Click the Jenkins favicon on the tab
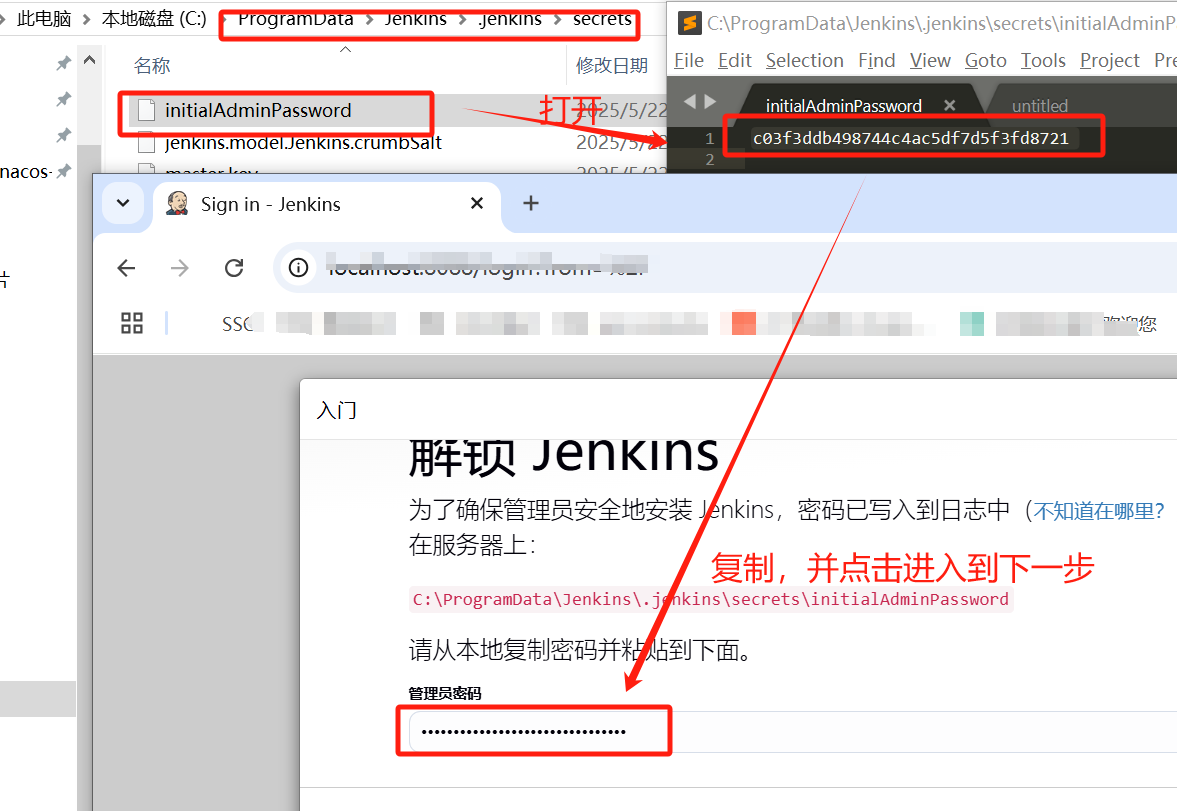 (177, 204)
